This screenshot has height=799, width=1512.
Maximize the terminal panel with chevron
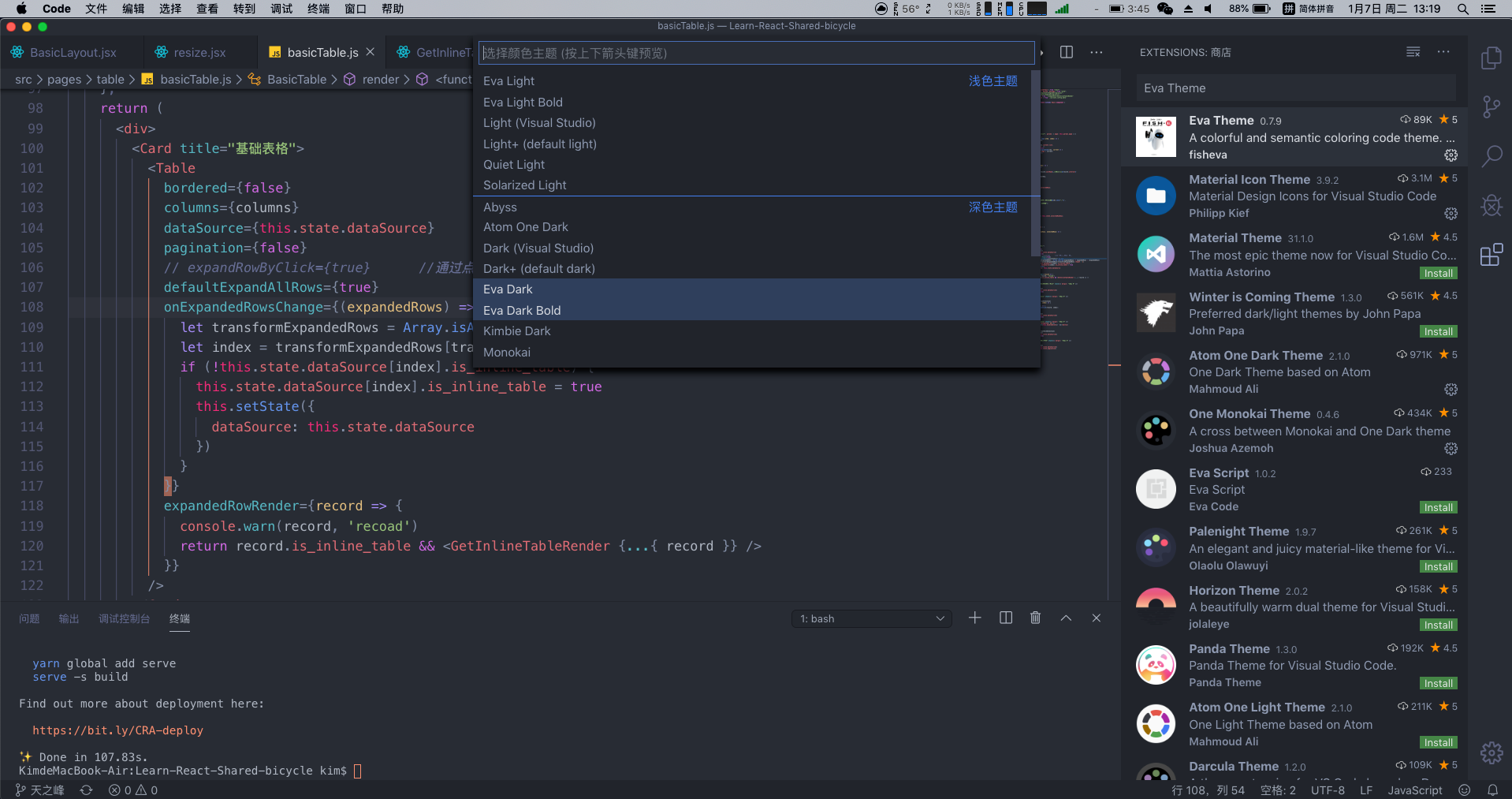(x=1066, y=618)
